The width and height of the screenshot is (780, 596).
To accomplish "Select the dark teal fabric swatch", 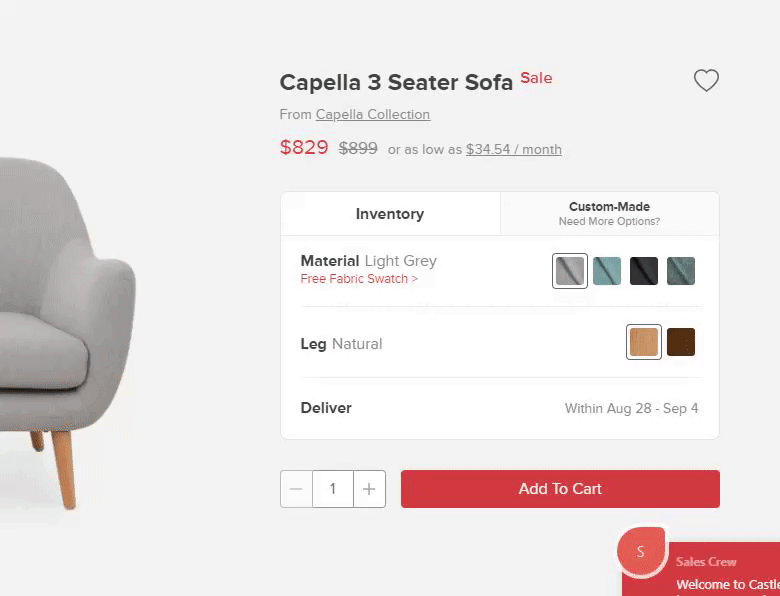I will tap(681, 271).
